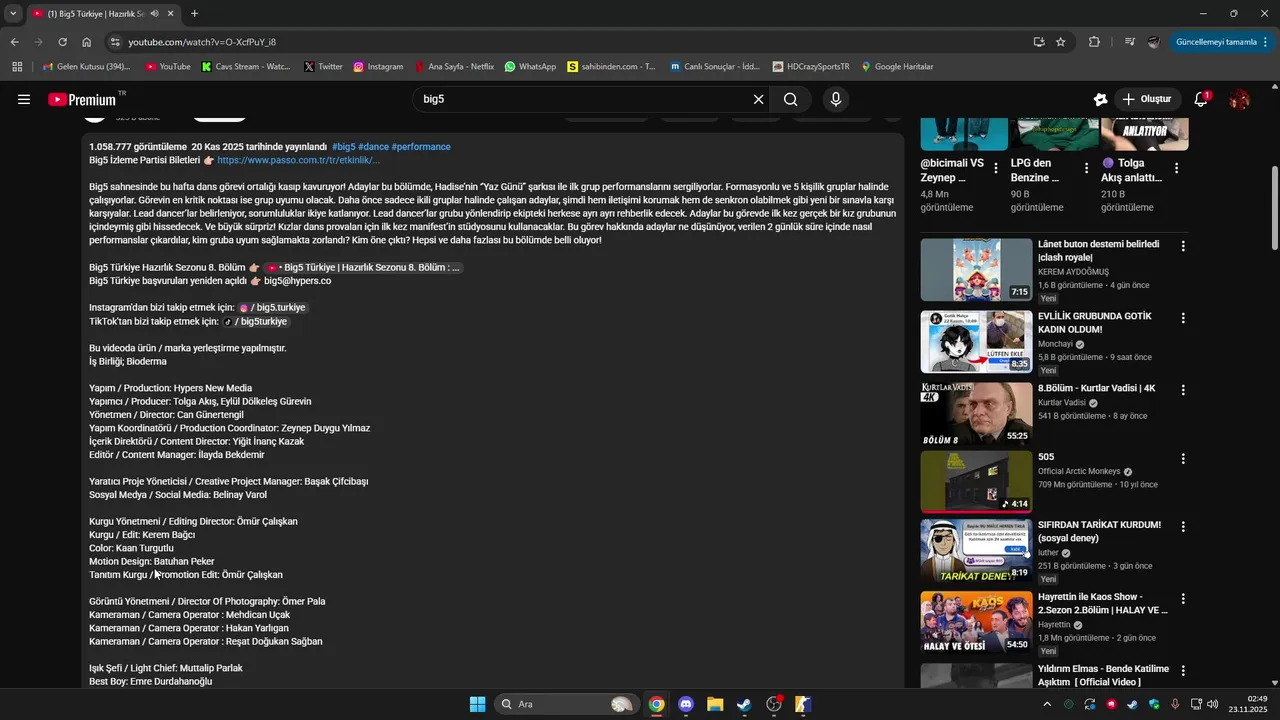Open SIFIRDAN TARİKAT KURDUM video title

tap(1099, 531)
